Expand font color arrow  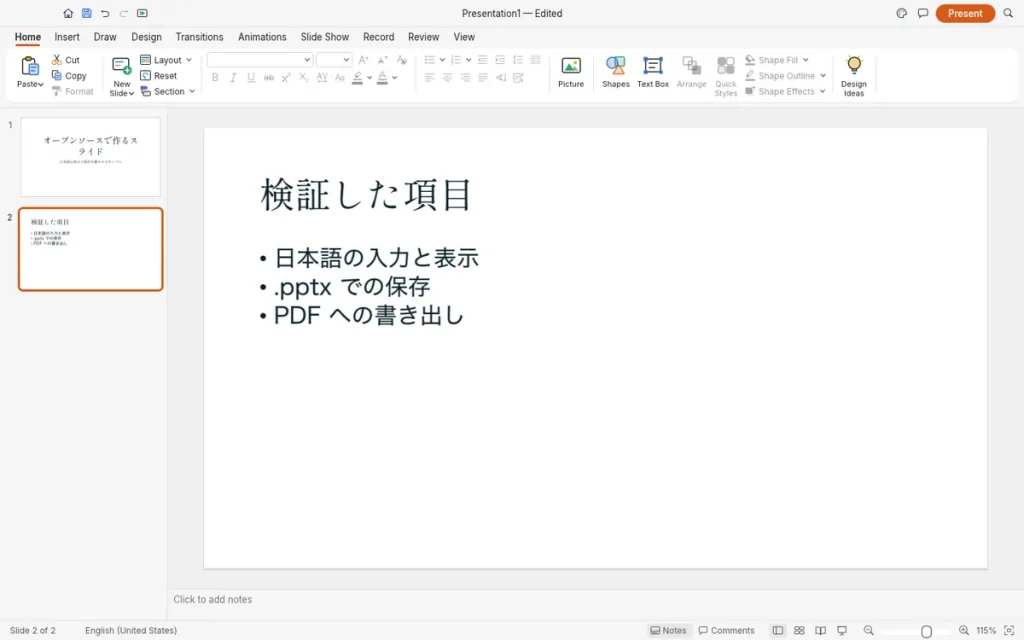coord(394,78)
